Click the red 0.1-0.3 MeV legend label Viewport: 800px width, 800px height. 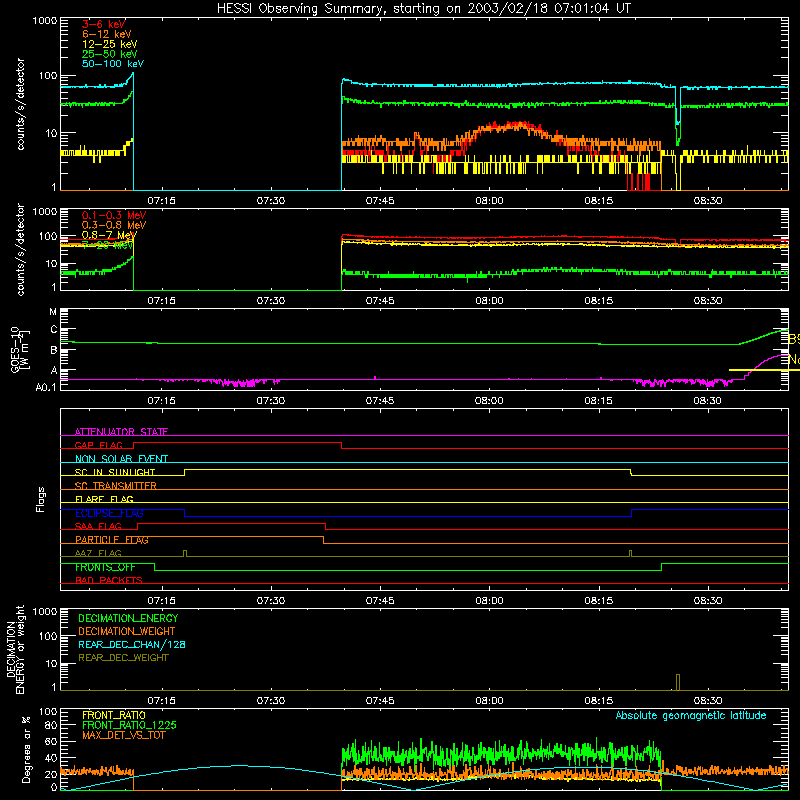coord(114,215)
